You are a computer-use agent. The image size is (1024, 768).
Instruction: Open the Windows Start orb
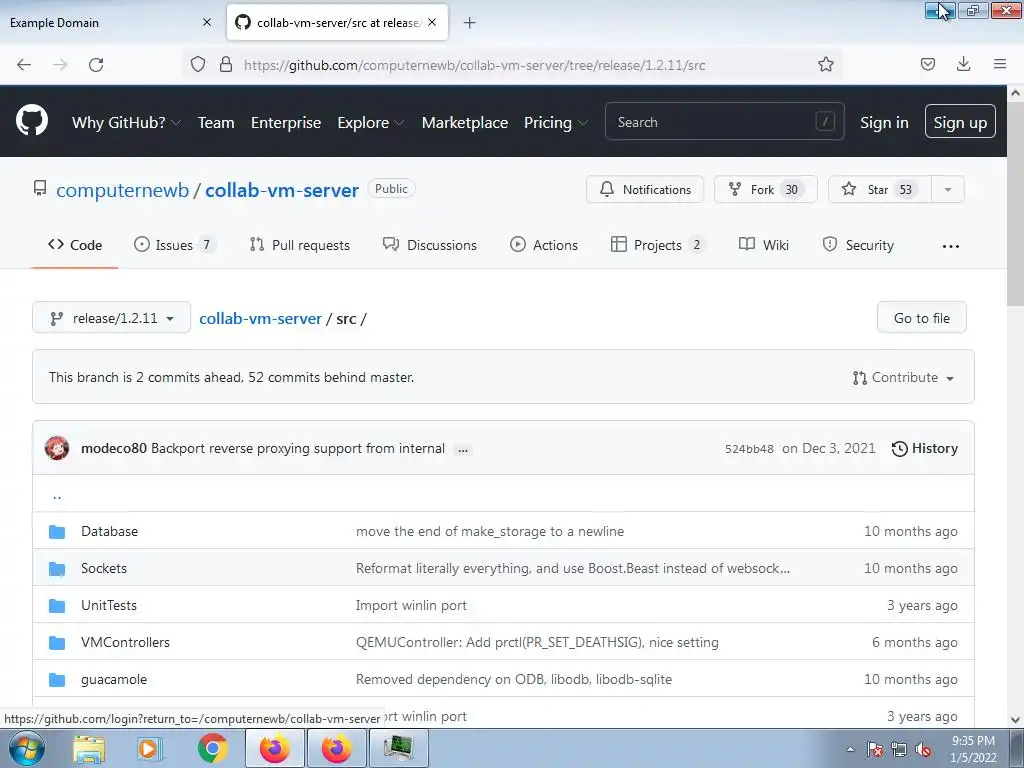[26, 748]
